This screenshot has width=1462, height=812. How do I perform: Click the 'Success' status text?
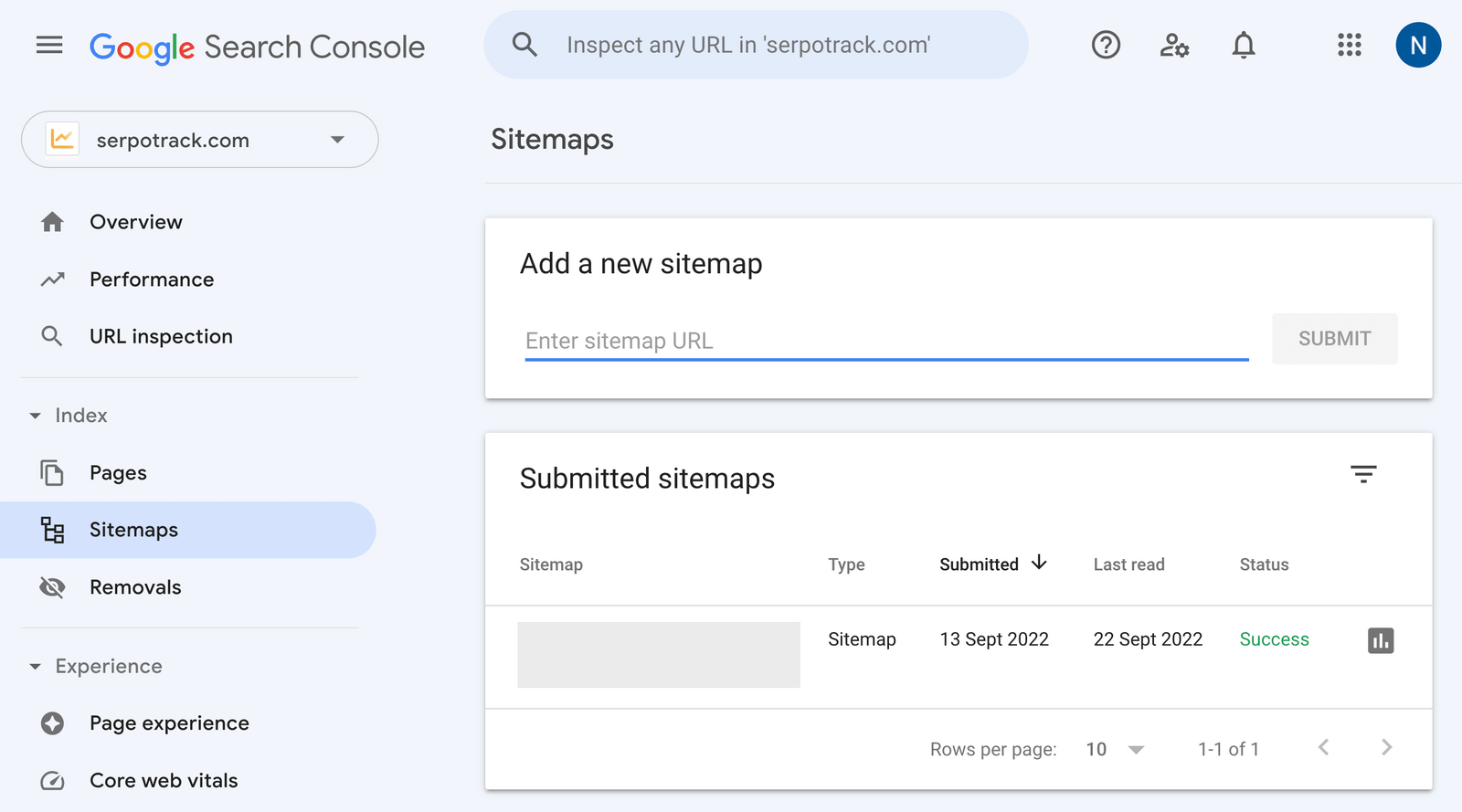pyautogui.click(x=1274, y=639)
